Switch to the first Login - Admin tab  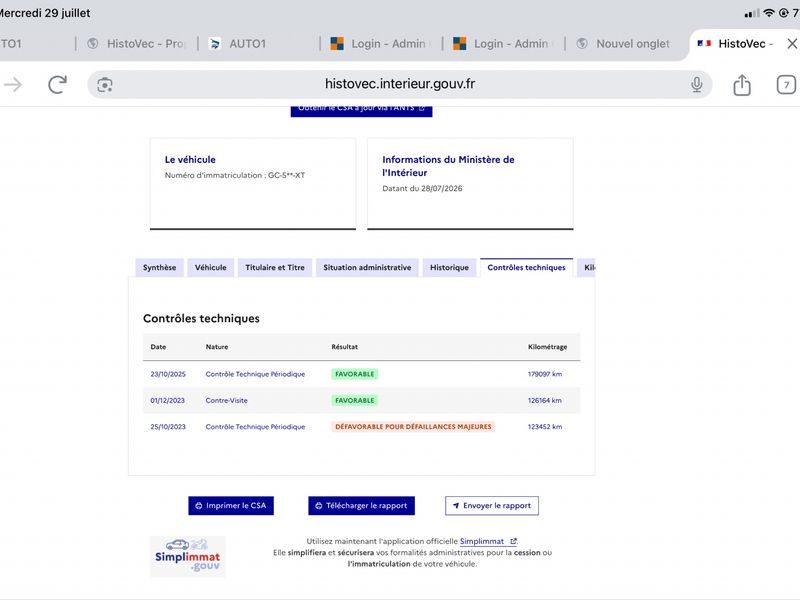point(381,44)
